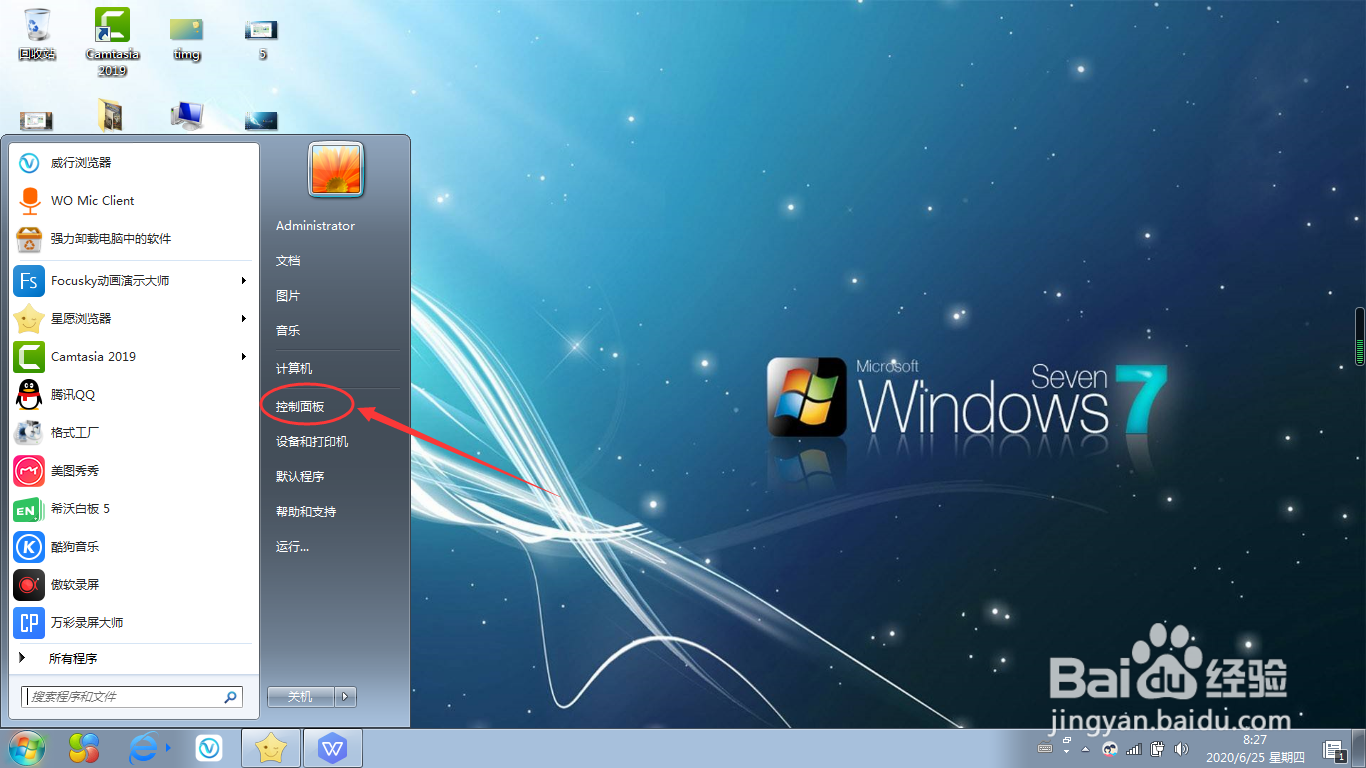Open the notification icon showing badge 1
The image size is (1366, 768).
[1333, 750]
